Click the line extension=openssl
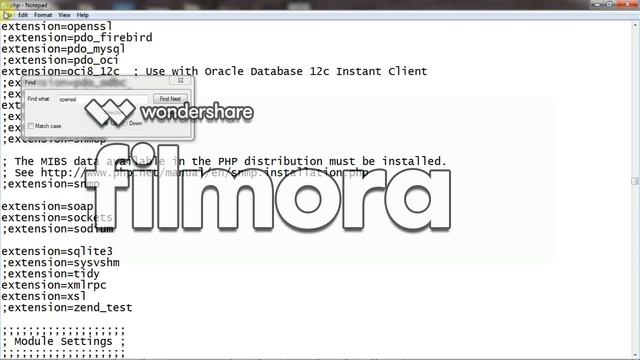Screen dimensions: 640x360 56,27
